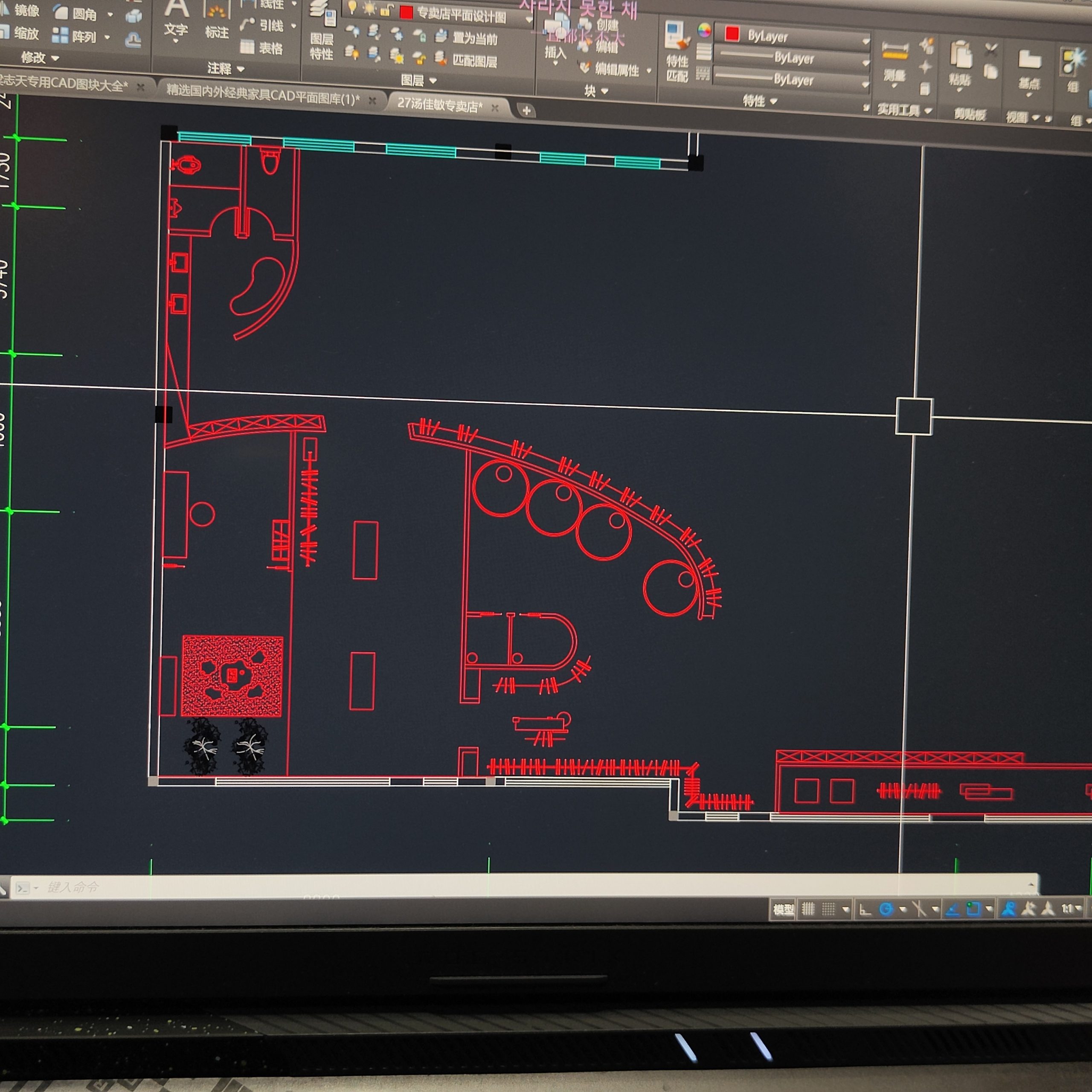Toggle the grid display in status bar
1092x1092 pixels.
click(808, 909)
